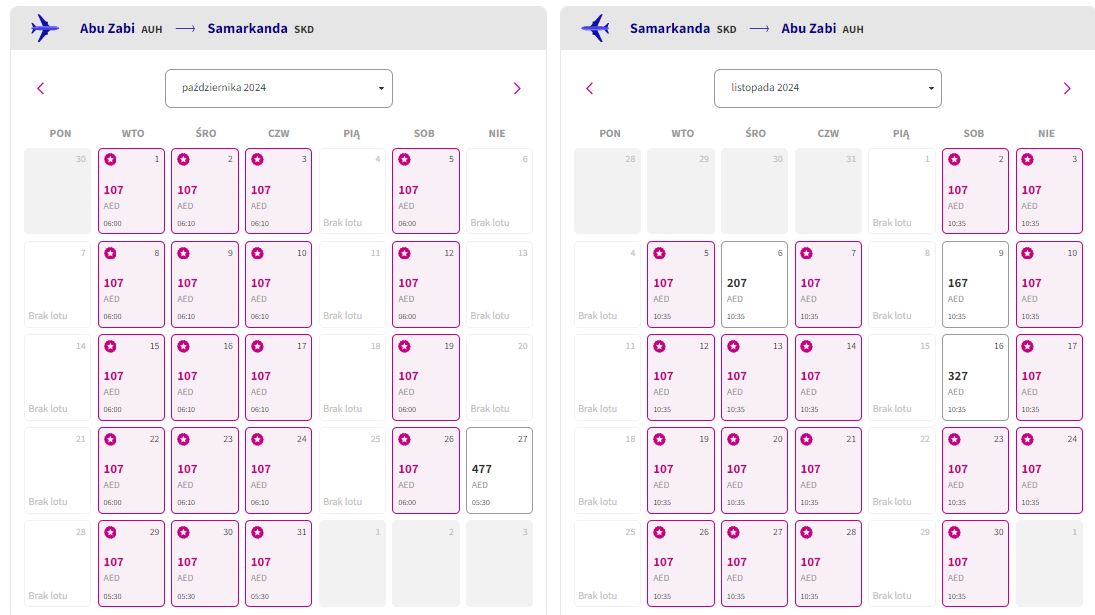Click the arrow of the listopada dropdown

(x=931, y=89)
